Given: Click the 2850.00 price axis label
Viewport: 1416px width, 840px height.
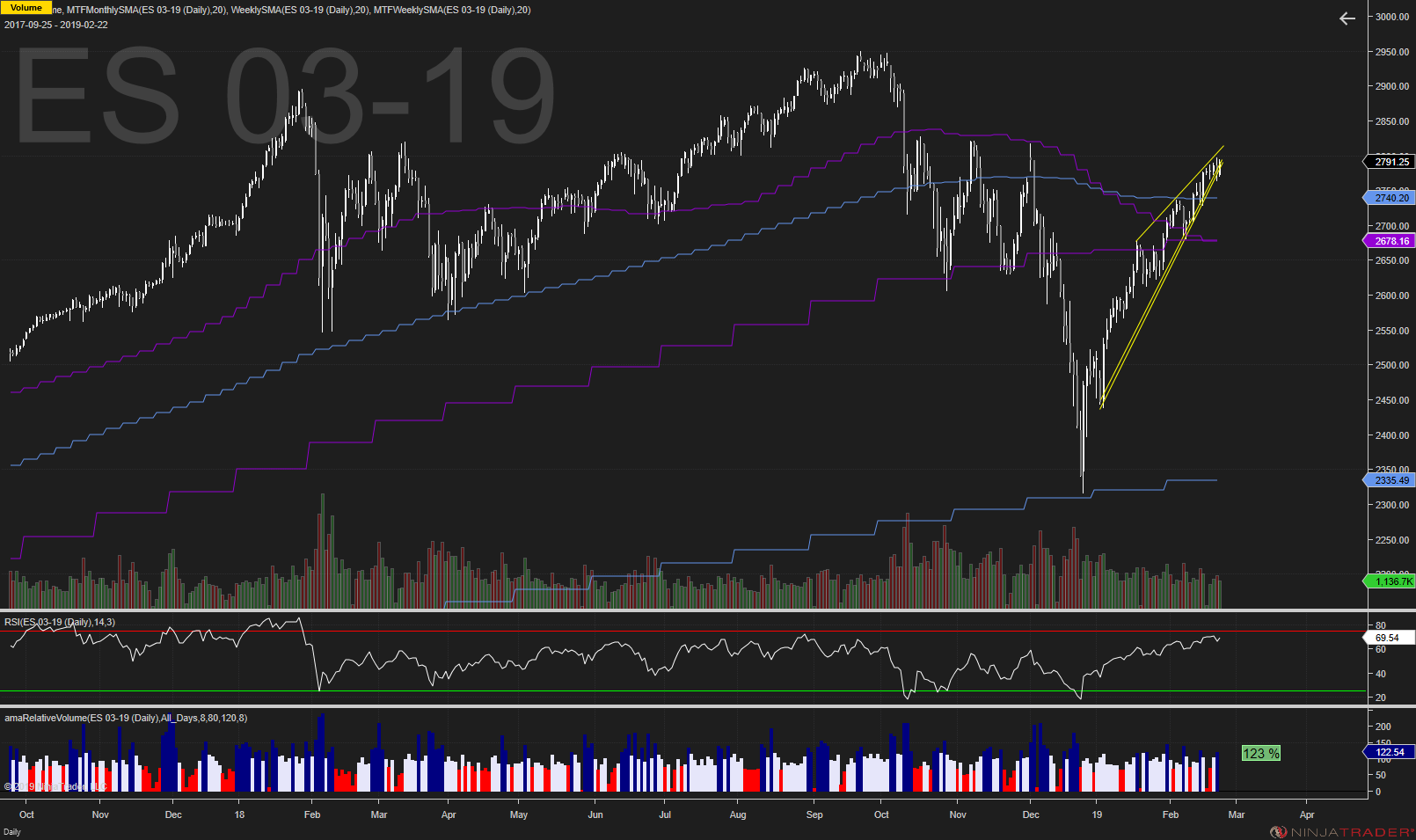Looking at the screenshot, I should click(x=1392, y=121).
